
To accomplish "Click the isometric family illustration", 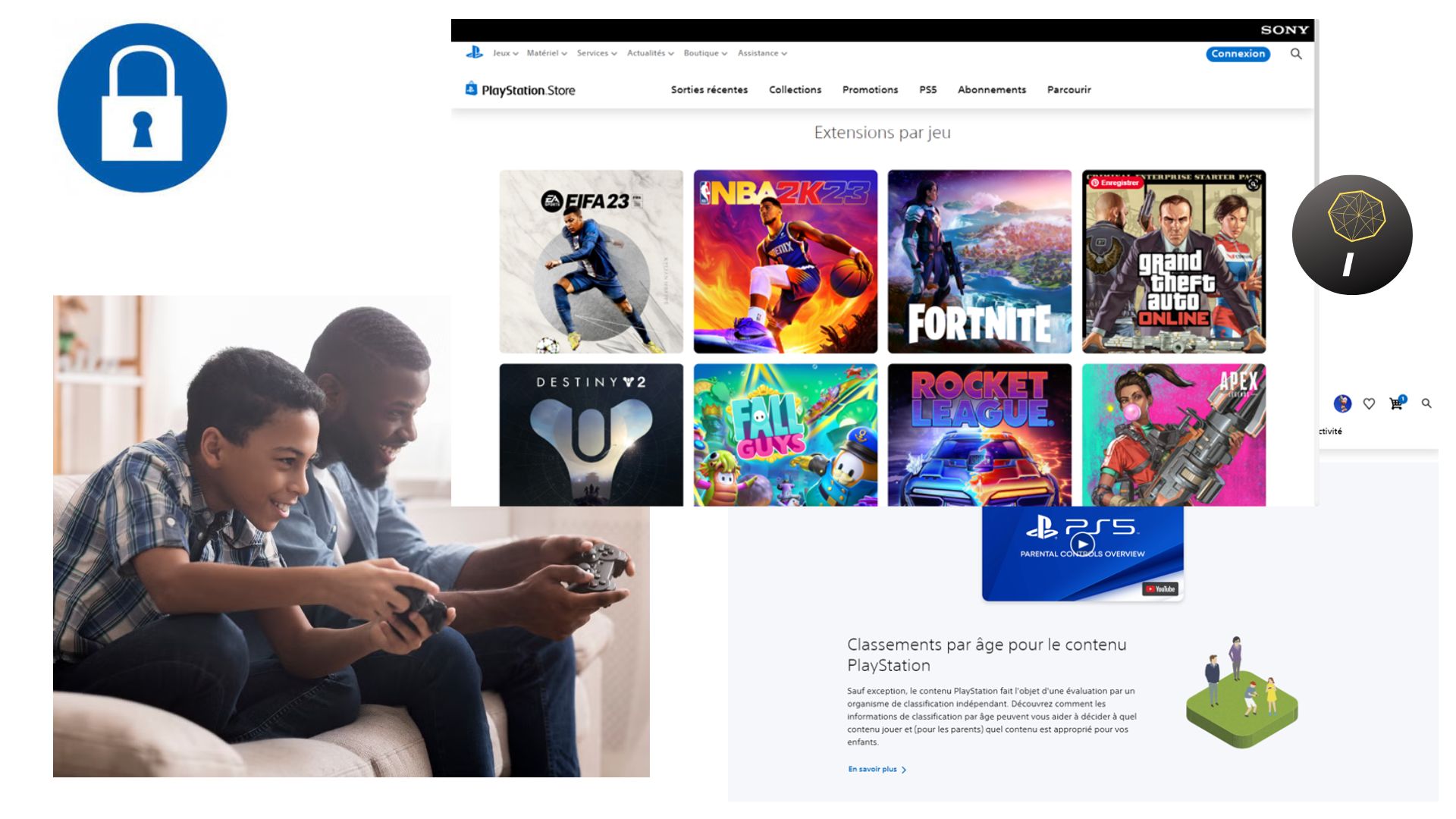I will point(1242,692).
